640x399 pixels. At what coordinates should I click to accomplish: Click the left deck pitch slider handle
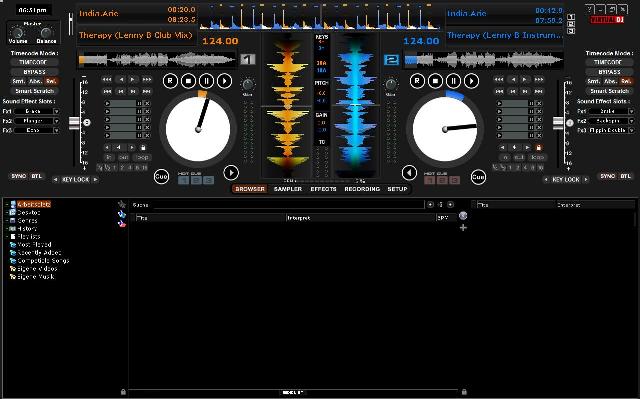click(x=74, y=123)
